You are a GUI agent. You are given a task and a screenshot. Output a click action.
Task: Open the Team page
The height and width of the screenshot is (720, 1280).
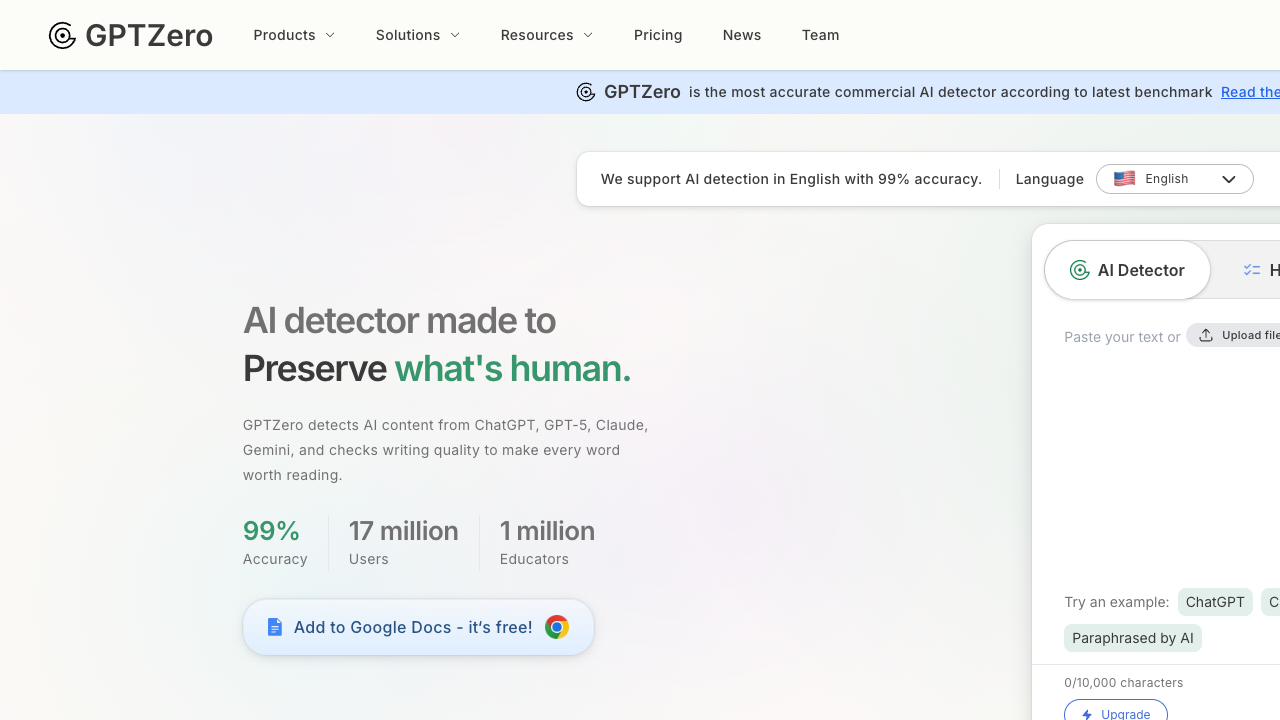(x=821, y=35)
